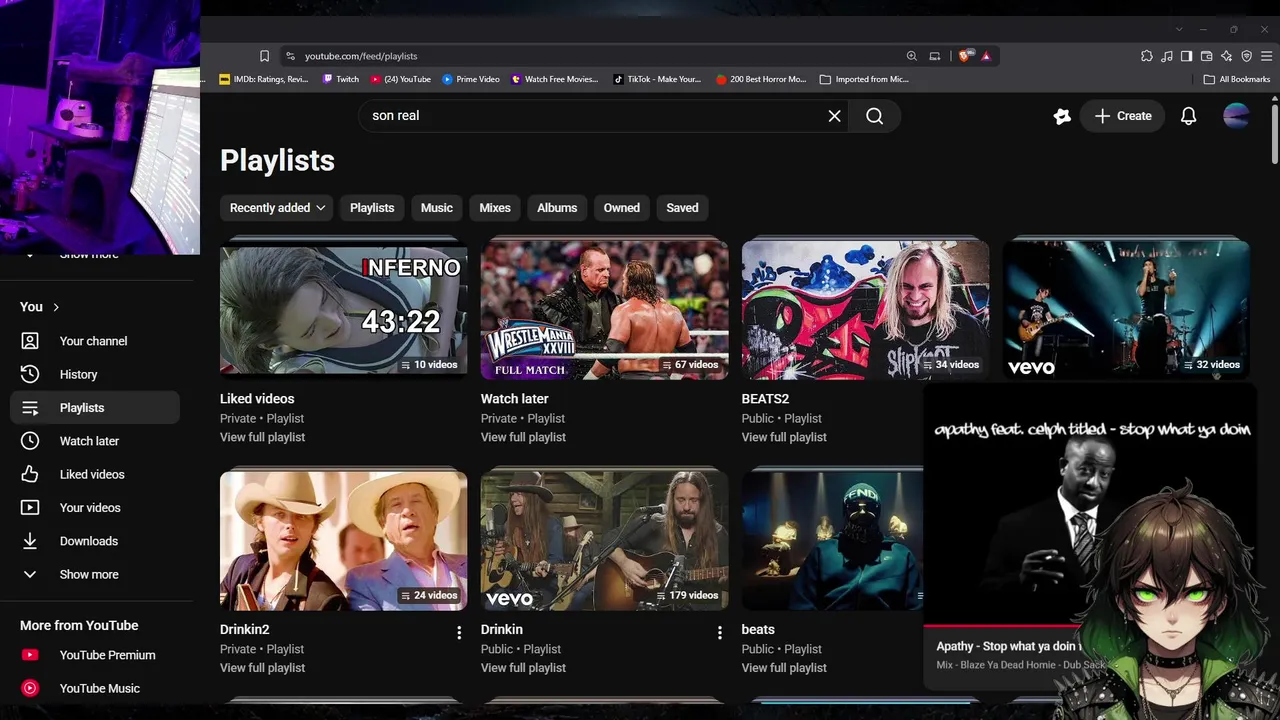Open the browser hamburger menu

(1266, 56)
